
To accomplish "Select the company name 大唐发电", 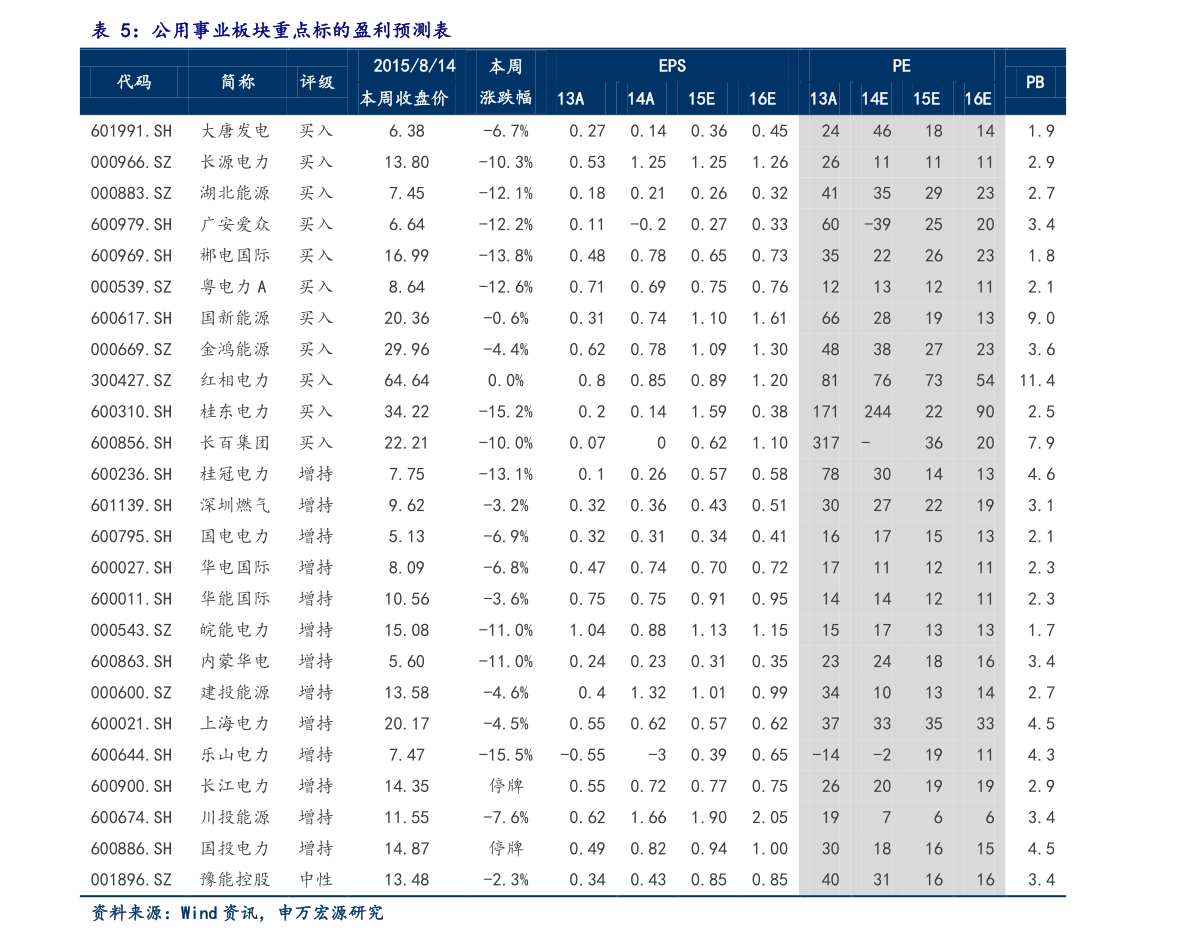I will click(235, 131).
